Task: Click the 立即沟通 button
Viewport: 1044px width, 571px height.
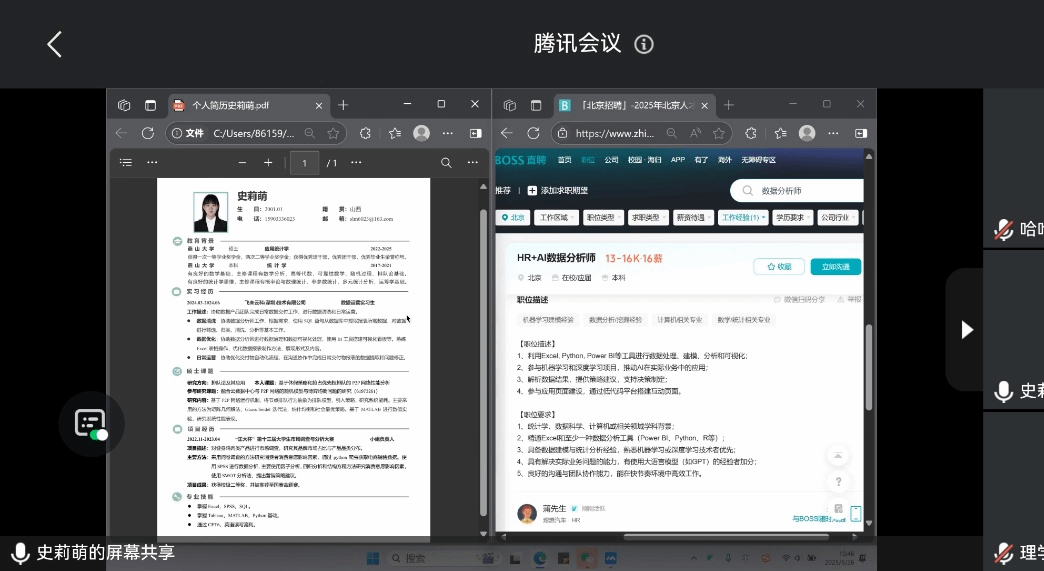Action: click(836, 266)
